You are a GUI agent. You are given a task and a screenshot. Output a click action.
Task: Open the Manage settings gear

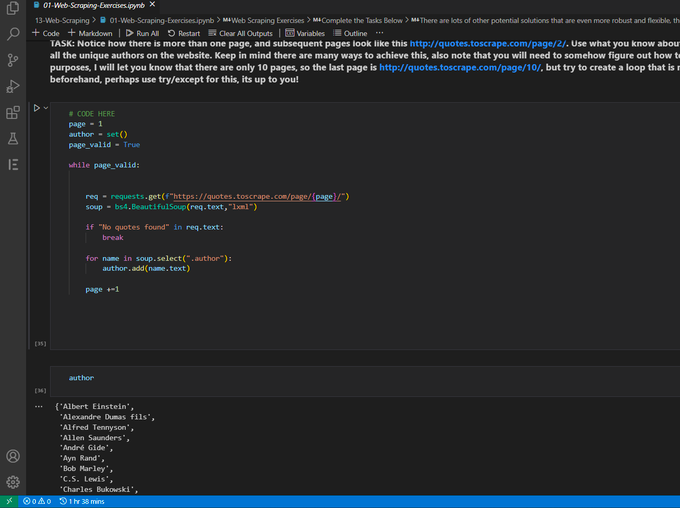click(13, 482)
